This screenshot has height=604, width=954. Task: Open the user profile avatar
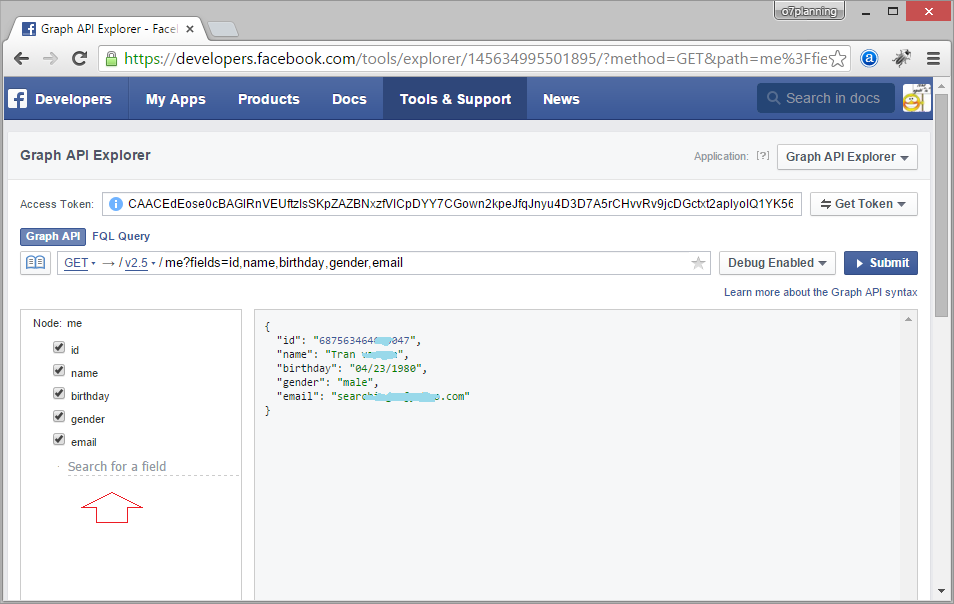pyautogui.click(x=916, y=98)
